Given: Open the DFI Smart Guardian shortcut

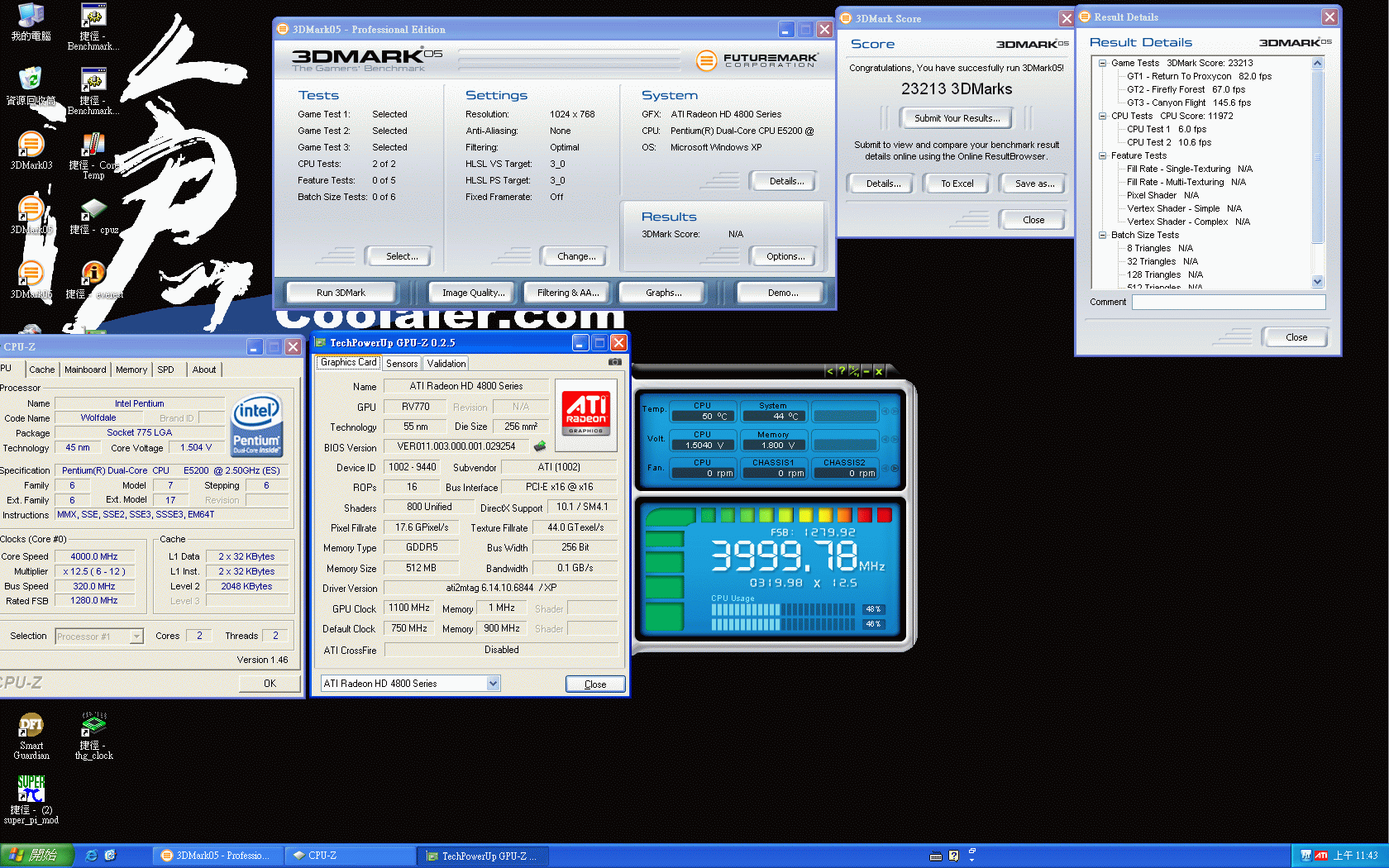Looking at the screenshot, I should (x=31, y=736).
